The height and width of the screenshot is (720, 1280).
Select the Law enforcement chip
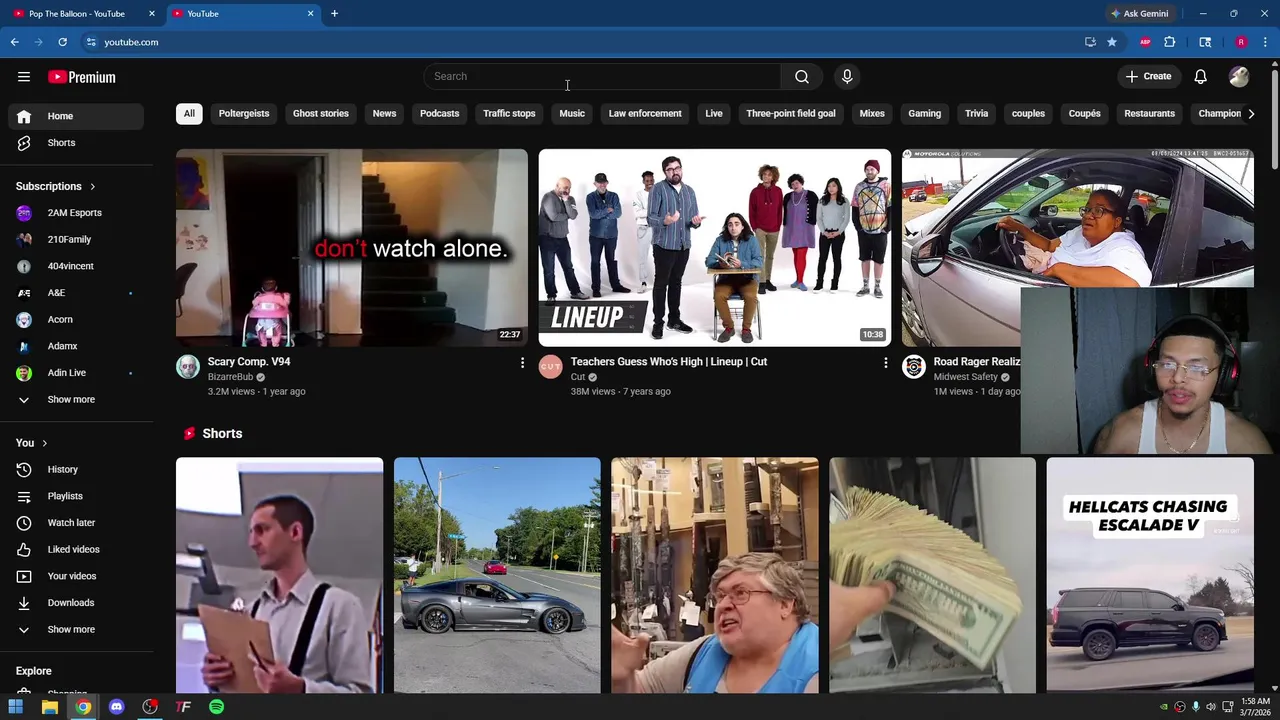click(645, 114)
